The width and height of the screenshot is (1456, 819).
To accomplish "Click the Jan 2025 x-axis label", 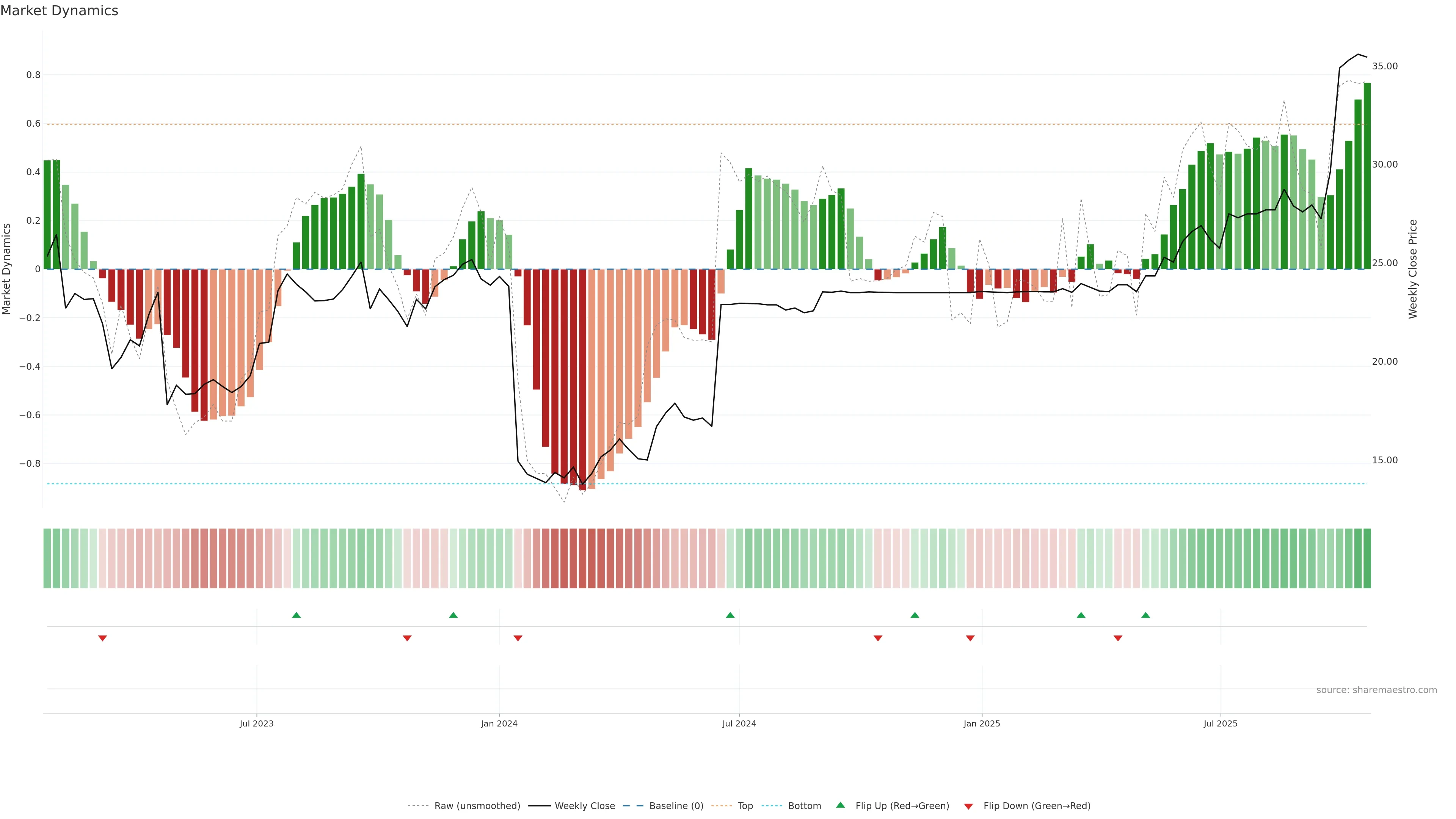I will coord(981,723).
